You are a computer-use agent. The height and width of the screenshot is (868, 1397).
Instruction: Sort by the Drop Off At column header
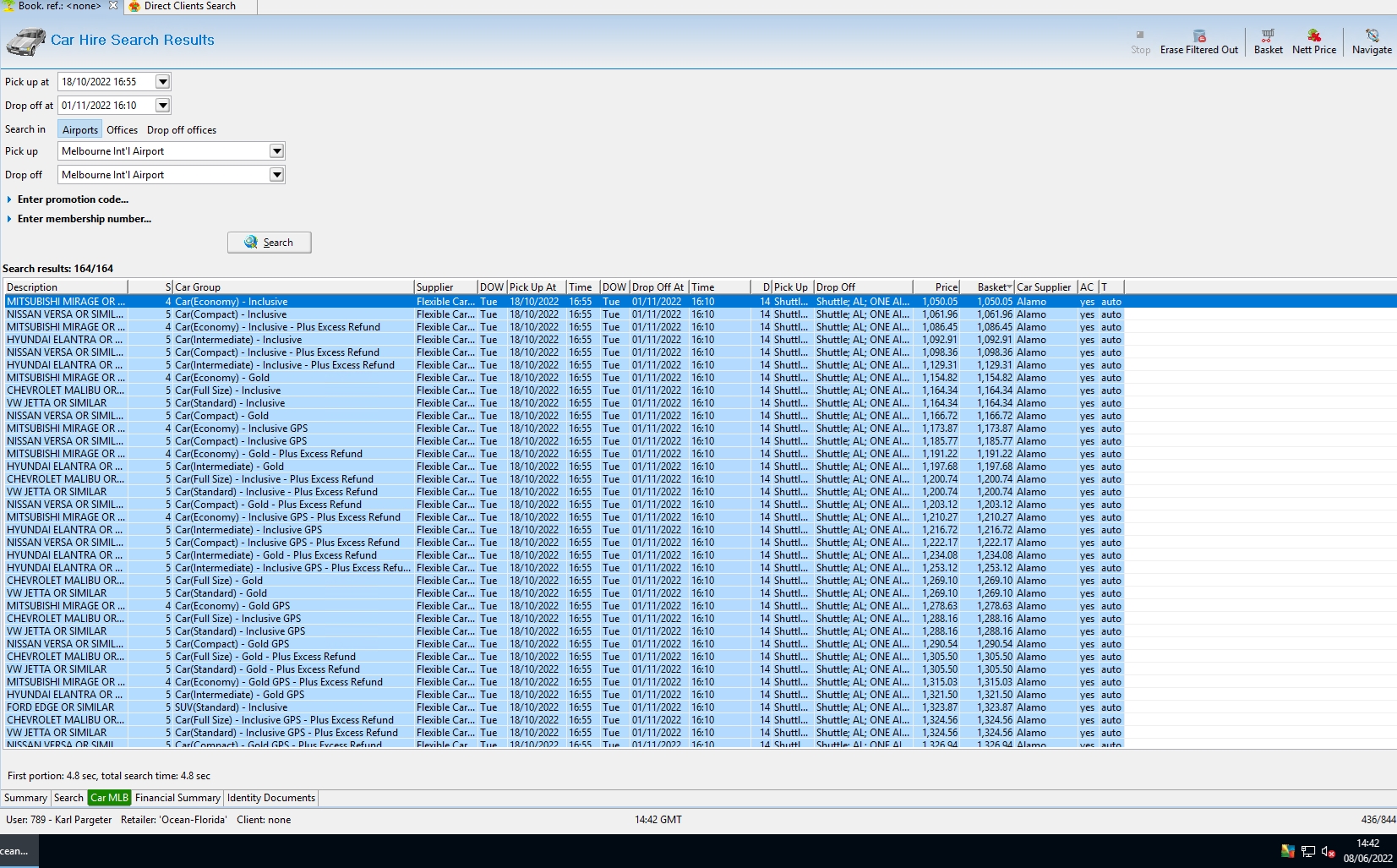point(659,287)
